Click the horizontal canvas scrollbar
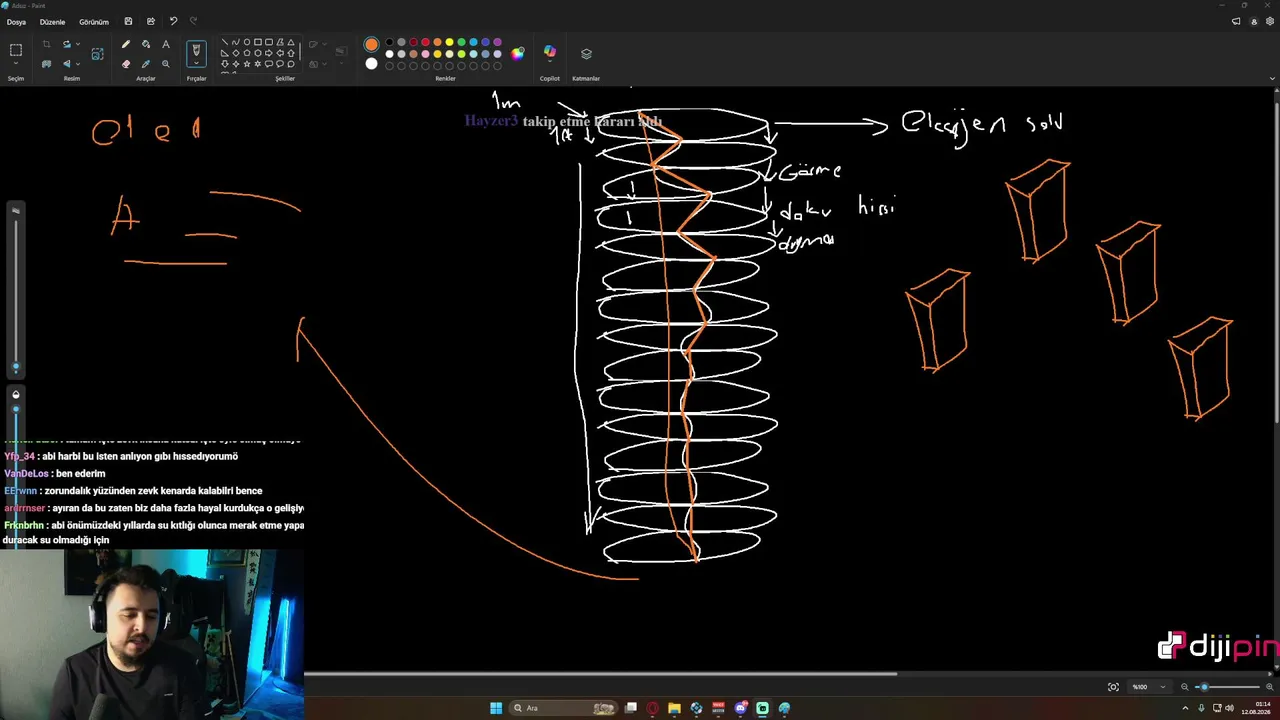The image size is (1280, 720). pyautogui.click(x=600, y=673)
